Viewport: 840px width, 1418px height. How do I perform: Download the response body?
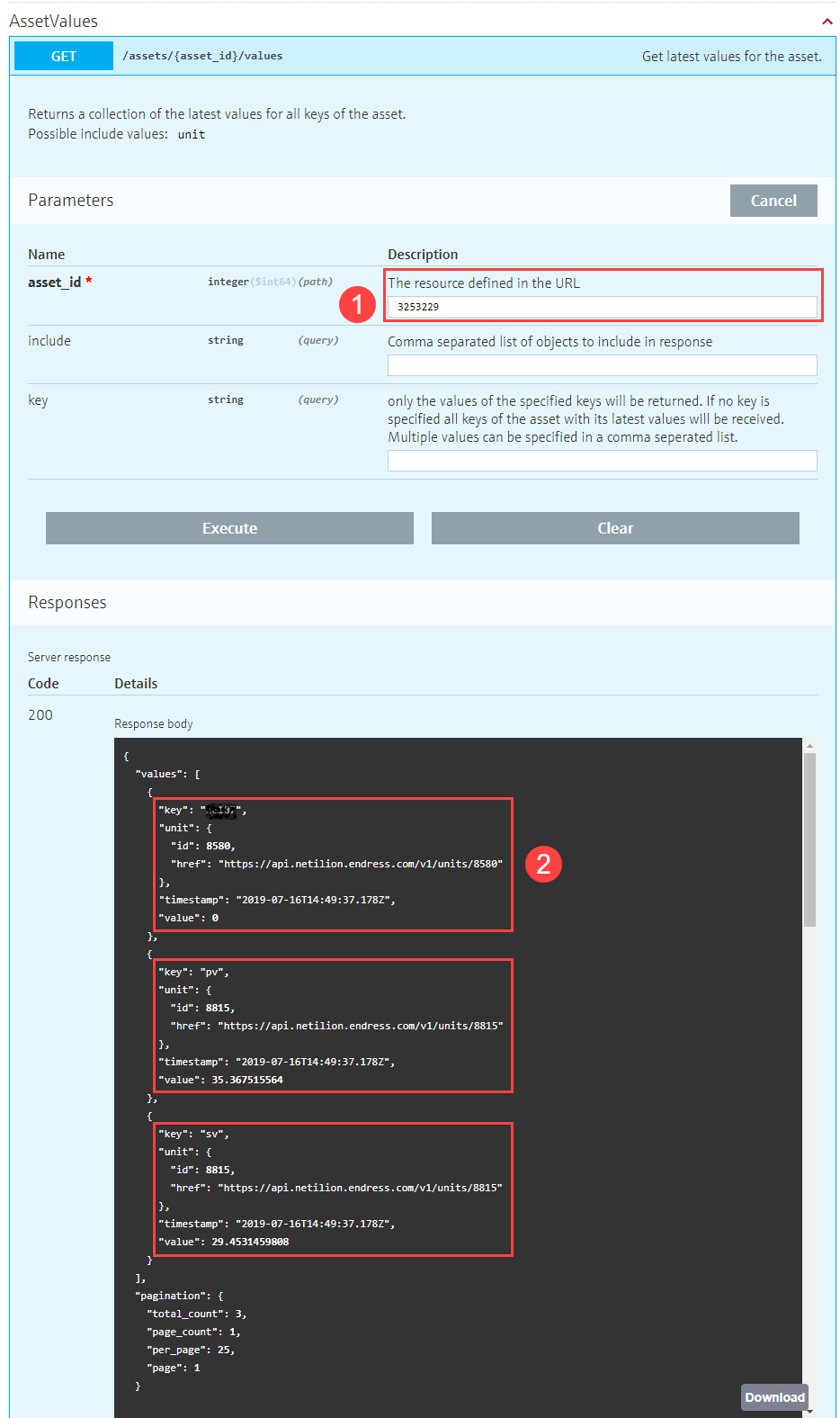point(774,1397)
